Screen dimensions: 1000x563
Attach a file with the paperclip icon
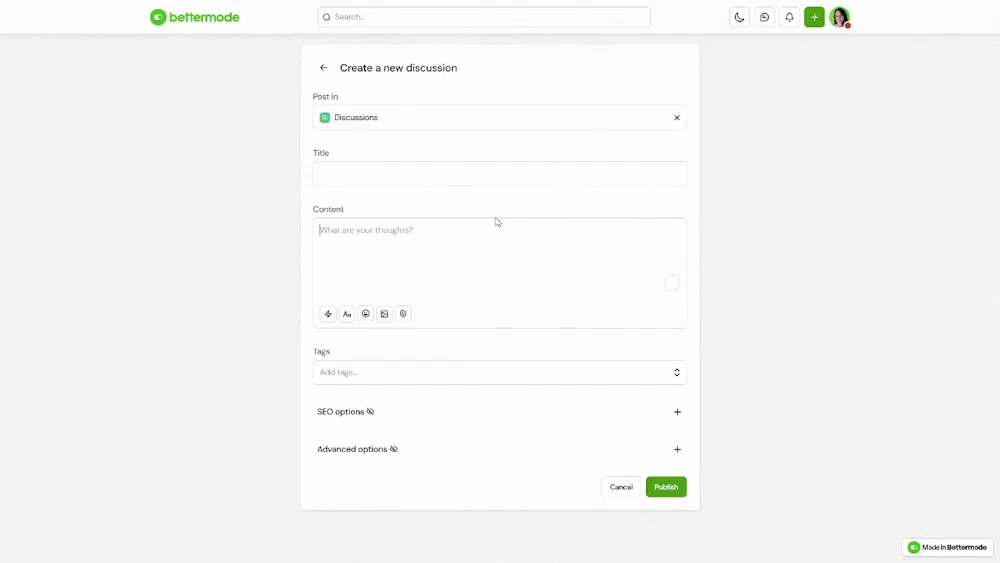click(x=403, y=314)
